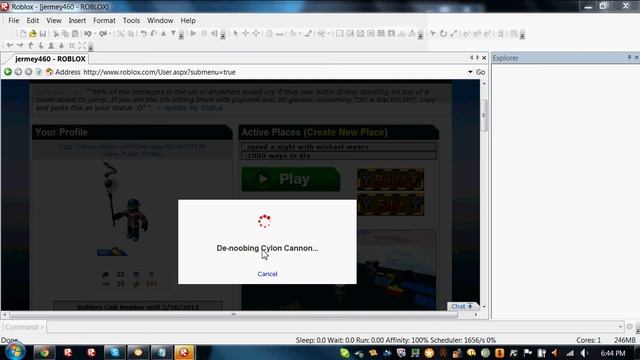The width and height of the screenshot is (640, 360).
Task: Open the Edit menu
Action: pyautogui.click(x=33, y=20)
